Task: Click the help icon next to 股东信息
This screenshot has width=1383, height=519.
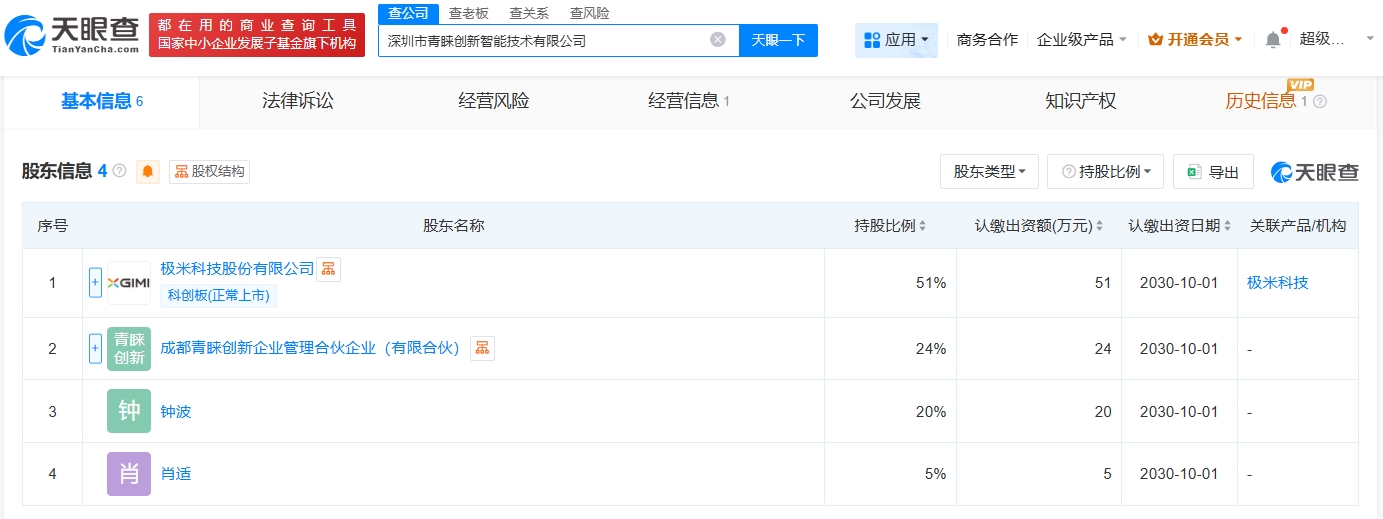Action: 120,171
